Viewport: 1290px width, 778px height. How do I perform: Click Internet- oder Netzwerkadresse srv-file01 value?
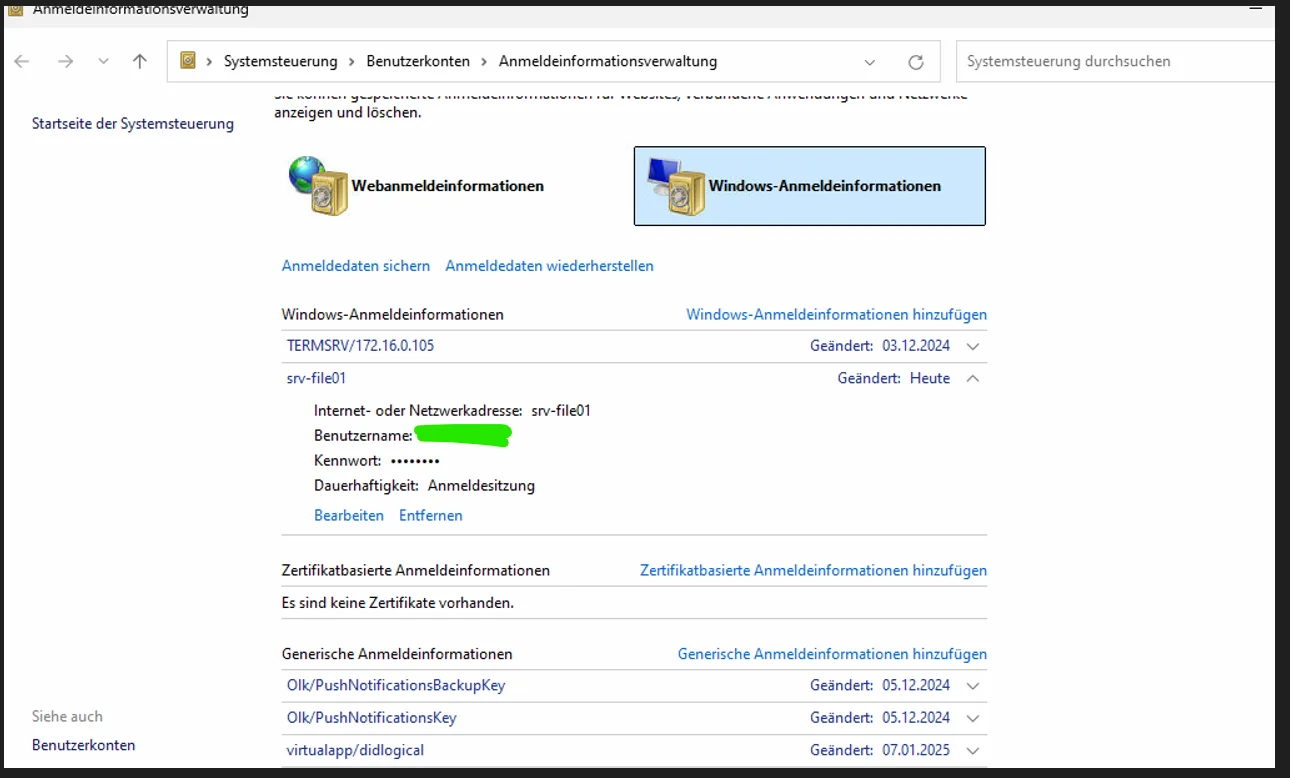pos(561,410)
